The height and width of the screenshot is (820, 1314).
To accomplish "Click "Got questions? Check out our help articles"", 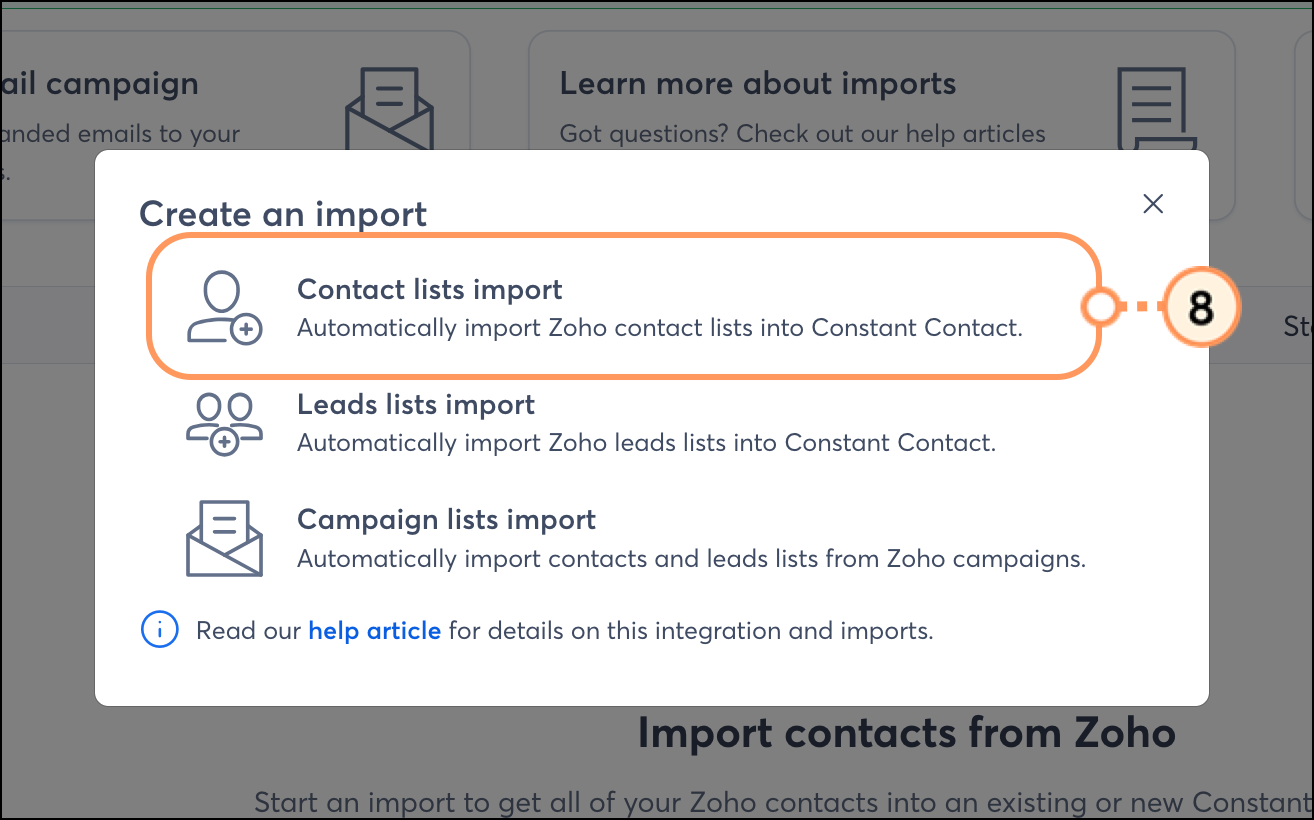I will 802,134.
